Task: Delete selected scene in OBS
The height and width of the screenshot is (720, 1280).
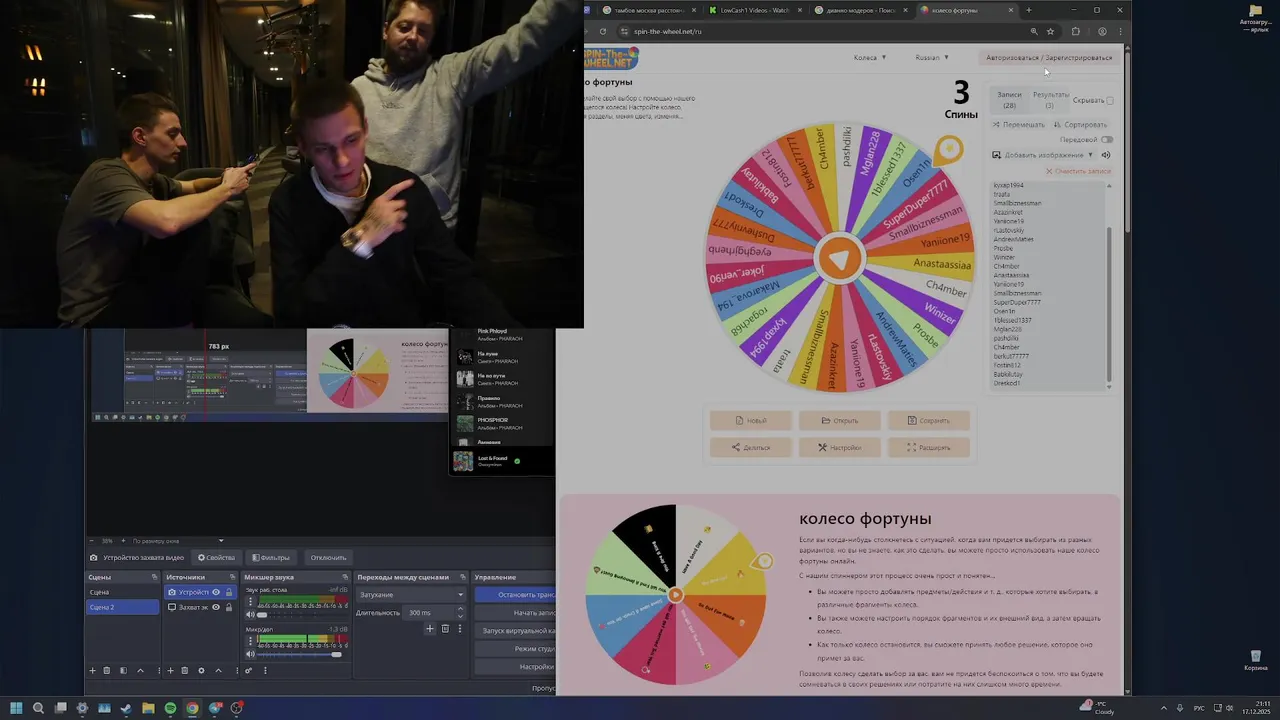Action: tap(107, 671)
